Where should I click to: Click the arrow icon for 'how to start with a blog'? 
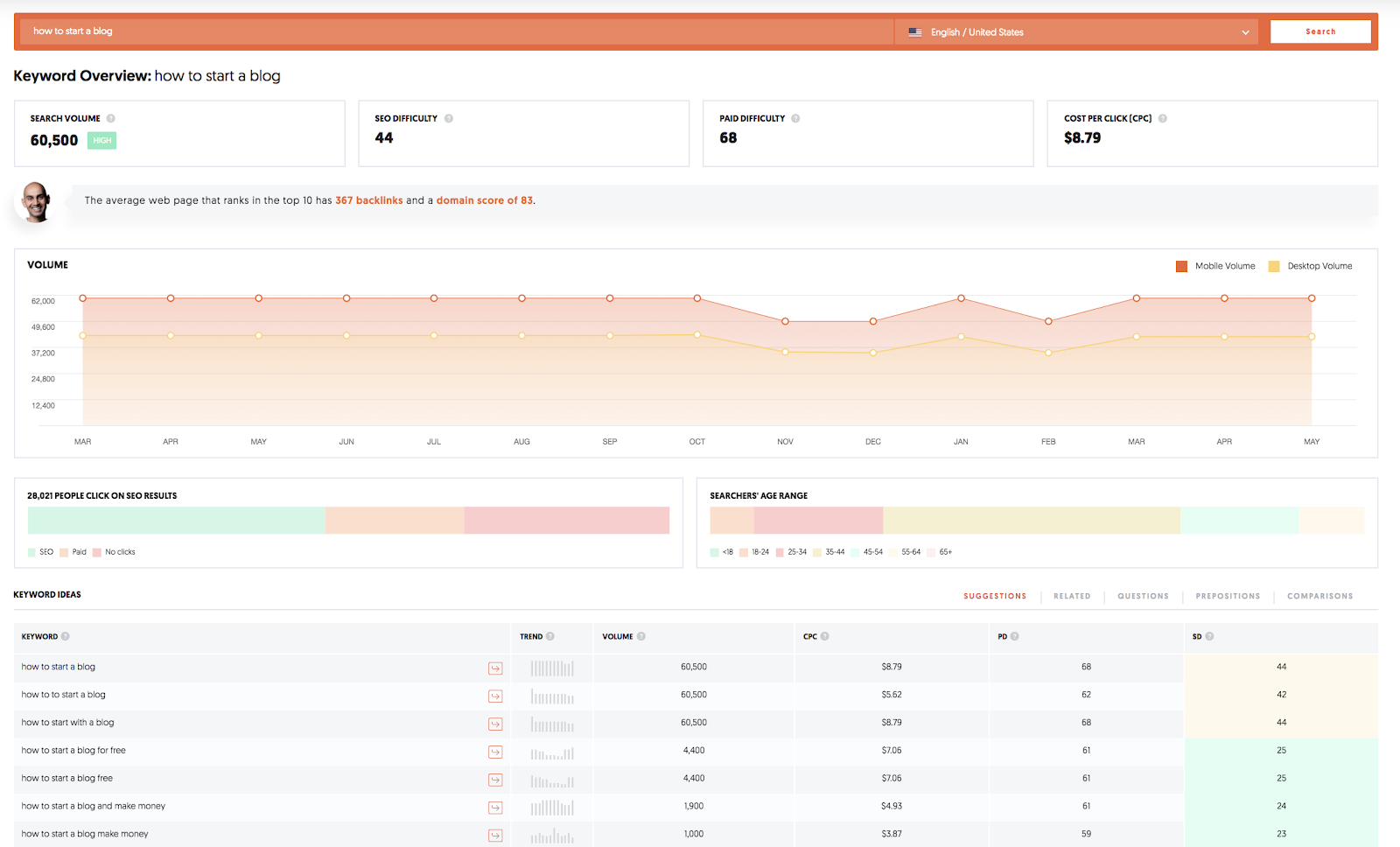(495, 724)
